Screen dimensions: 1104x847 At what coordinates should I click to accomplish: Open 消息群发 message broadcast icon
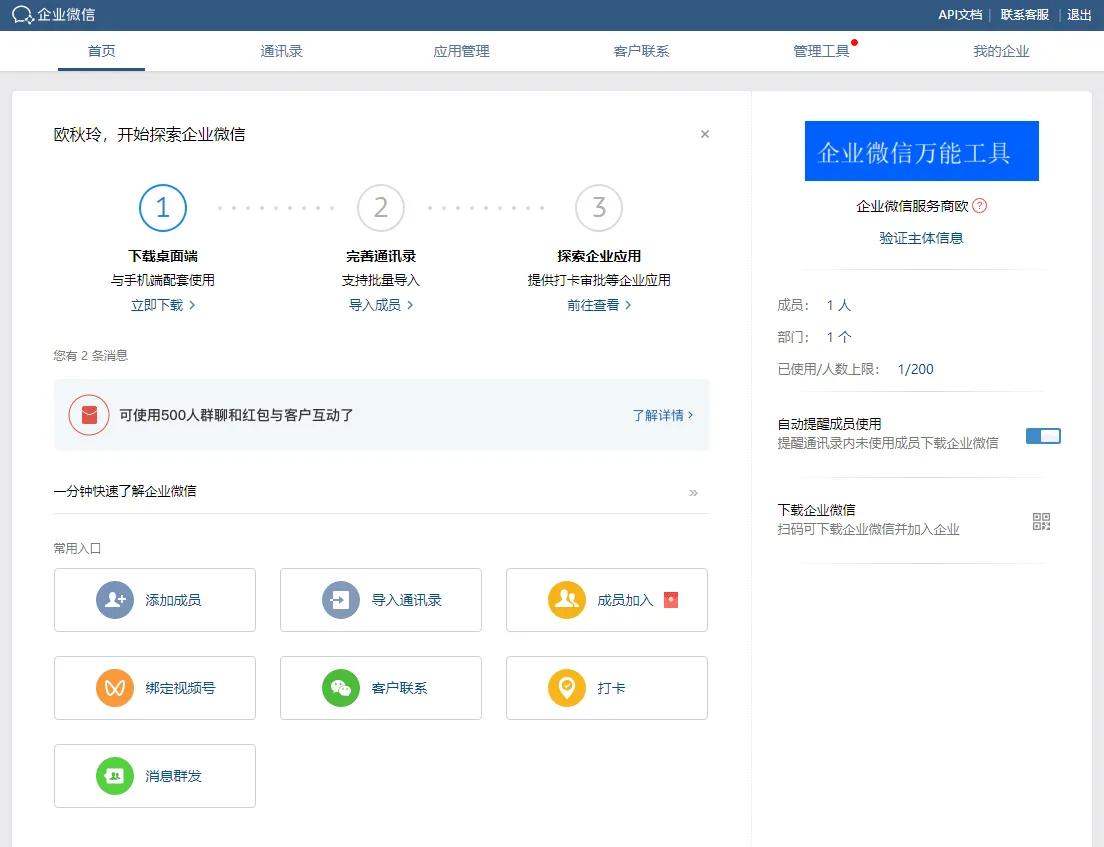115,775
